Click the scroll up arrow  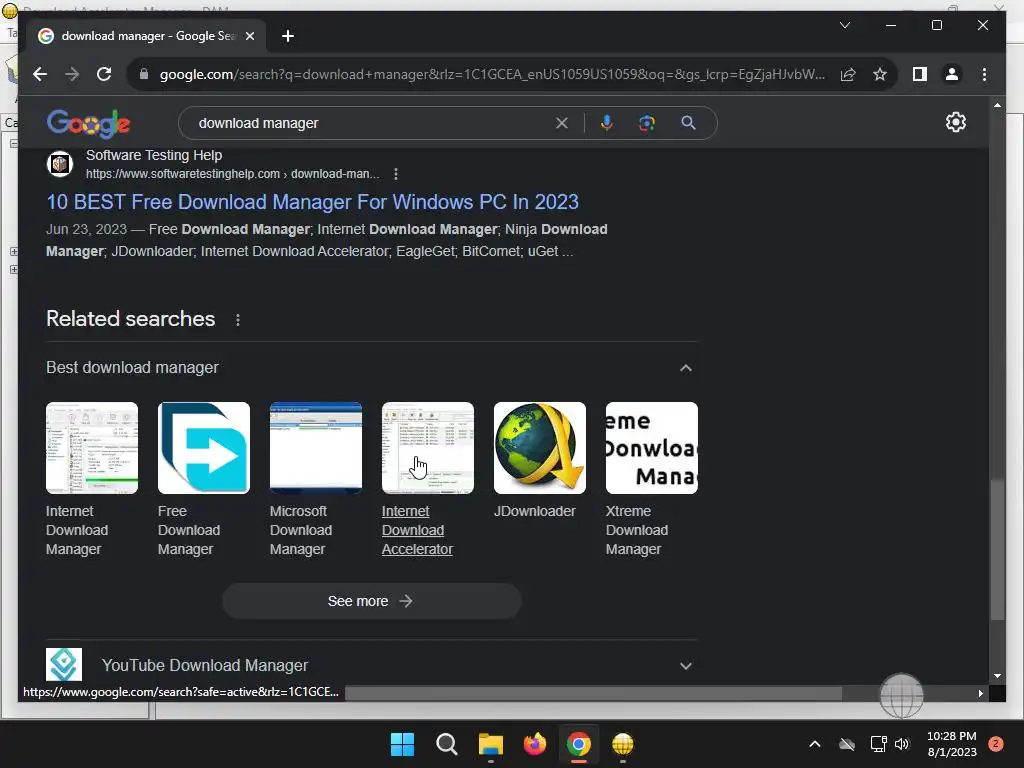(x=997, y=104)
